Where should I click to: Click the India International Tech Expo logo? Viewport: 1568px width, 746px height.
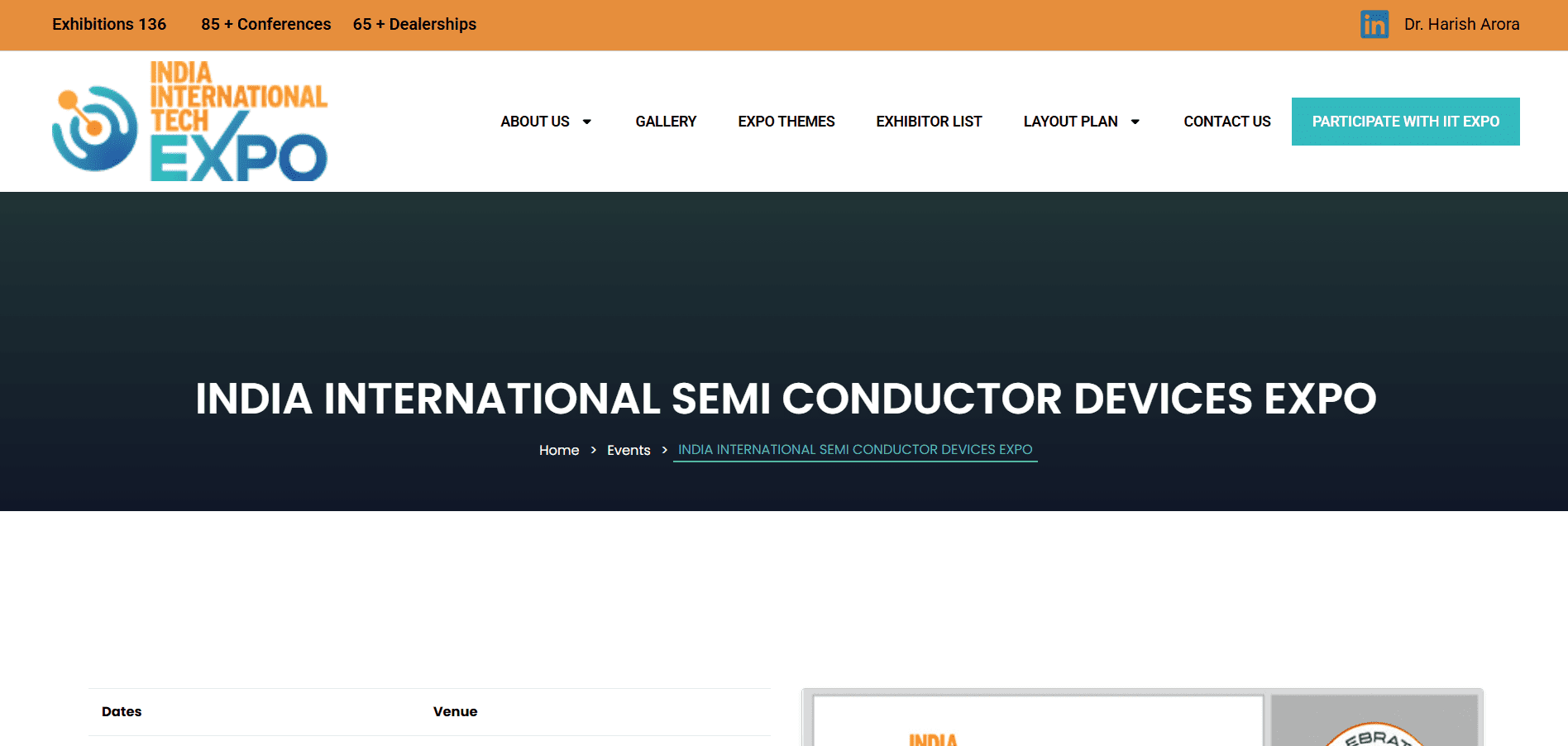pyautogui.click(x=190, y=122)
